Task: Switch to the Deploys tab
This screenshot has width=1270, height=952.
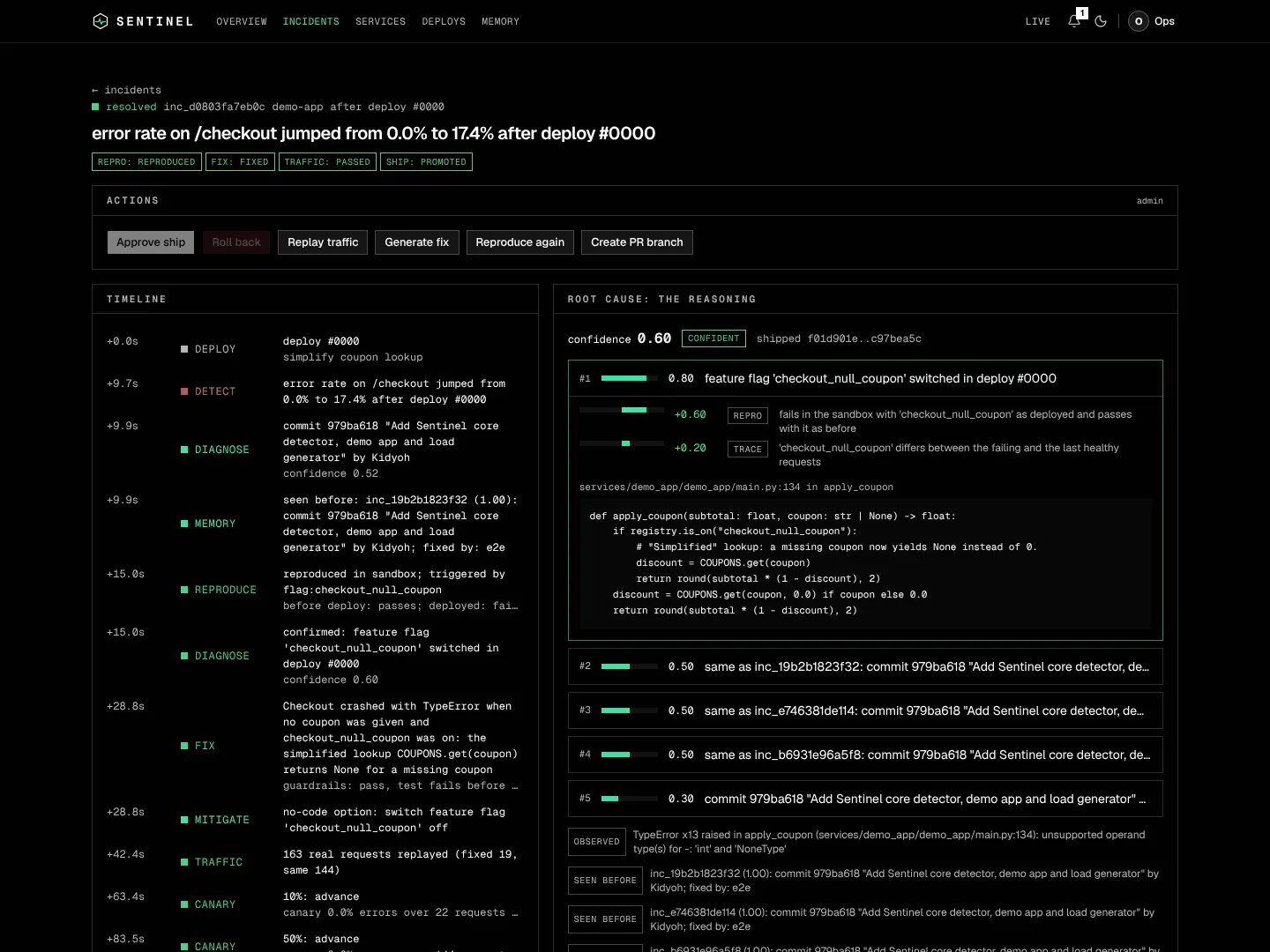Action: pyautogui.click(x=444, y=21)
